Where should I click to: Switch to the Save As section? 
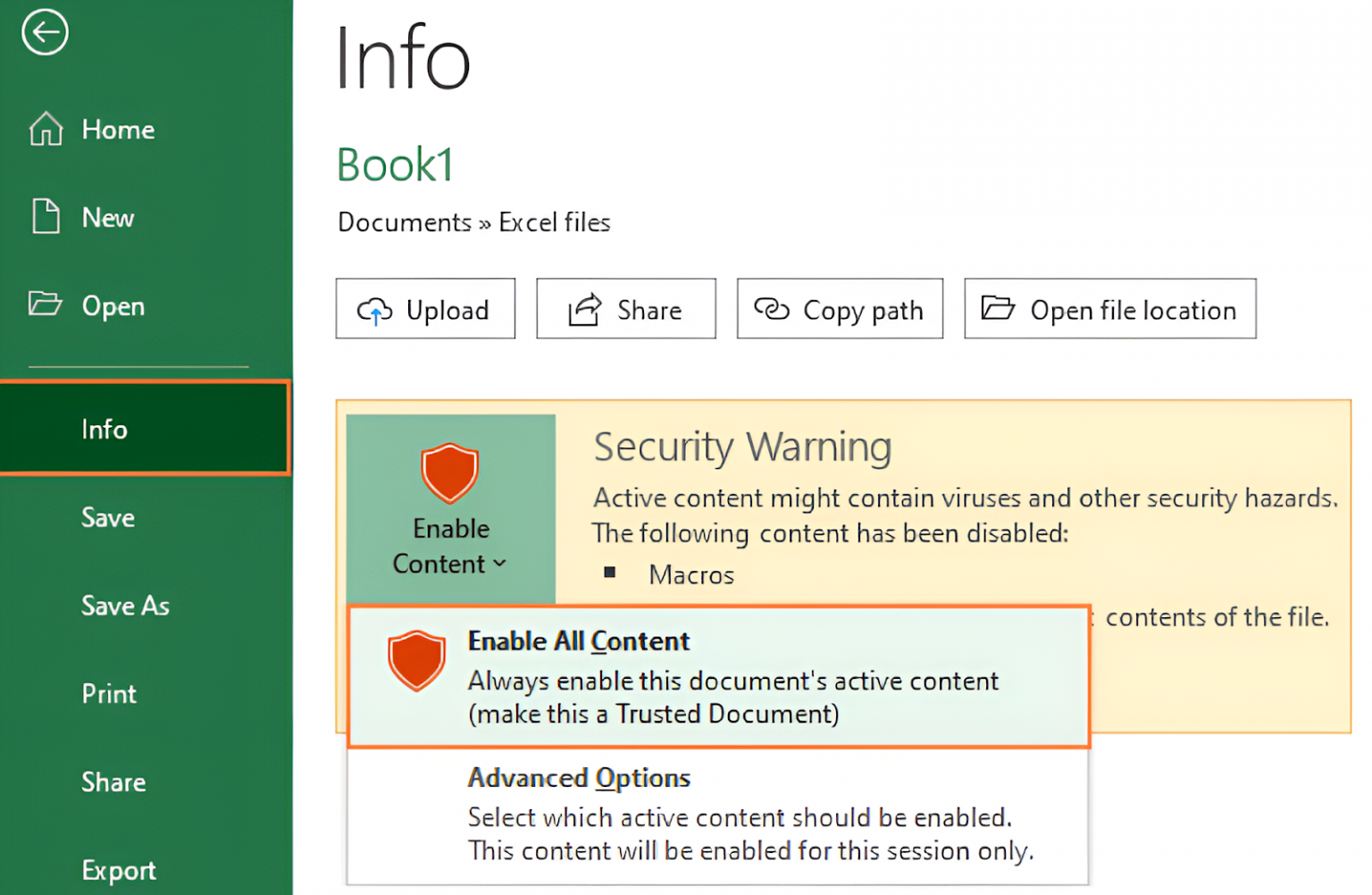click(124, 606)
